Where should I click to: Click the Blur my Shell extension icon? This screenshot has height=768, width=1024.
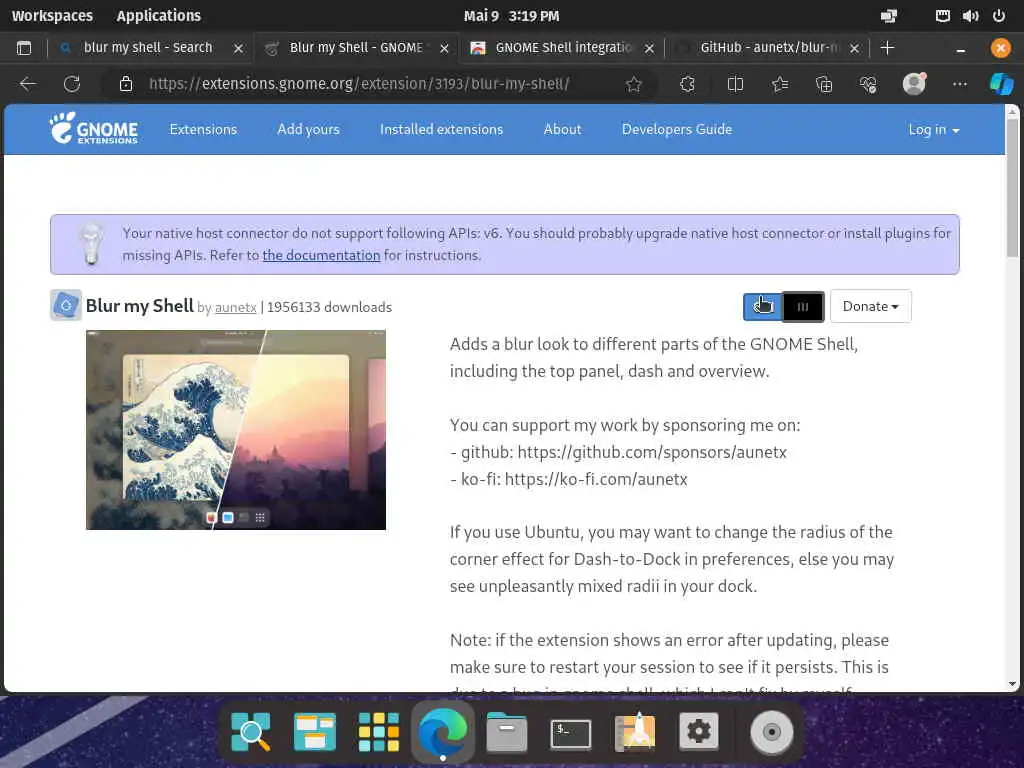click(66, 305)
